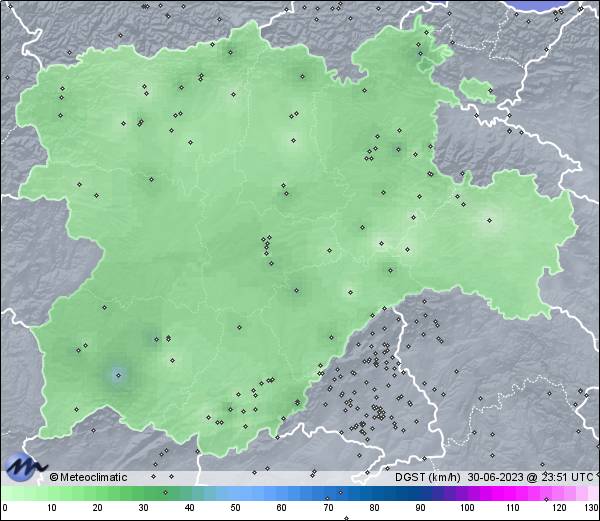
Task: Click the scale value 10
Action: (x=52, y=508)
